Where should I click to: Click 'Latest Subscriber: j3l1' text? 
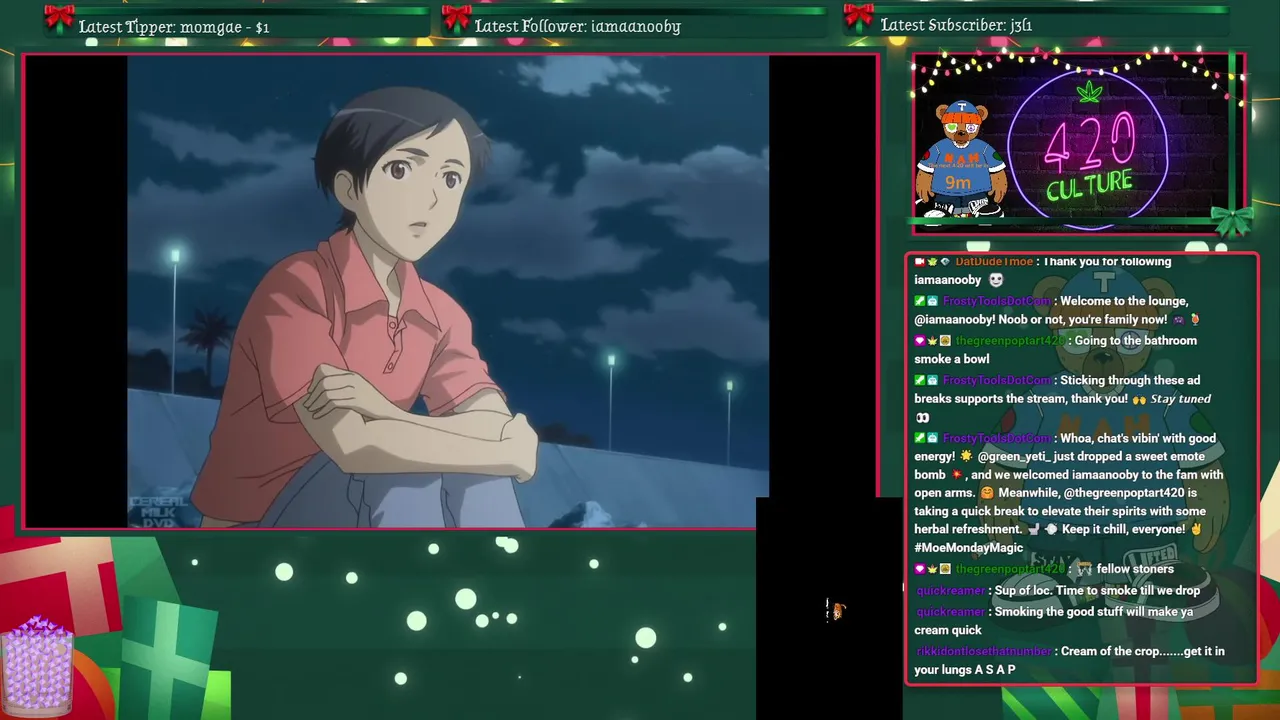[x=956, y=25]
